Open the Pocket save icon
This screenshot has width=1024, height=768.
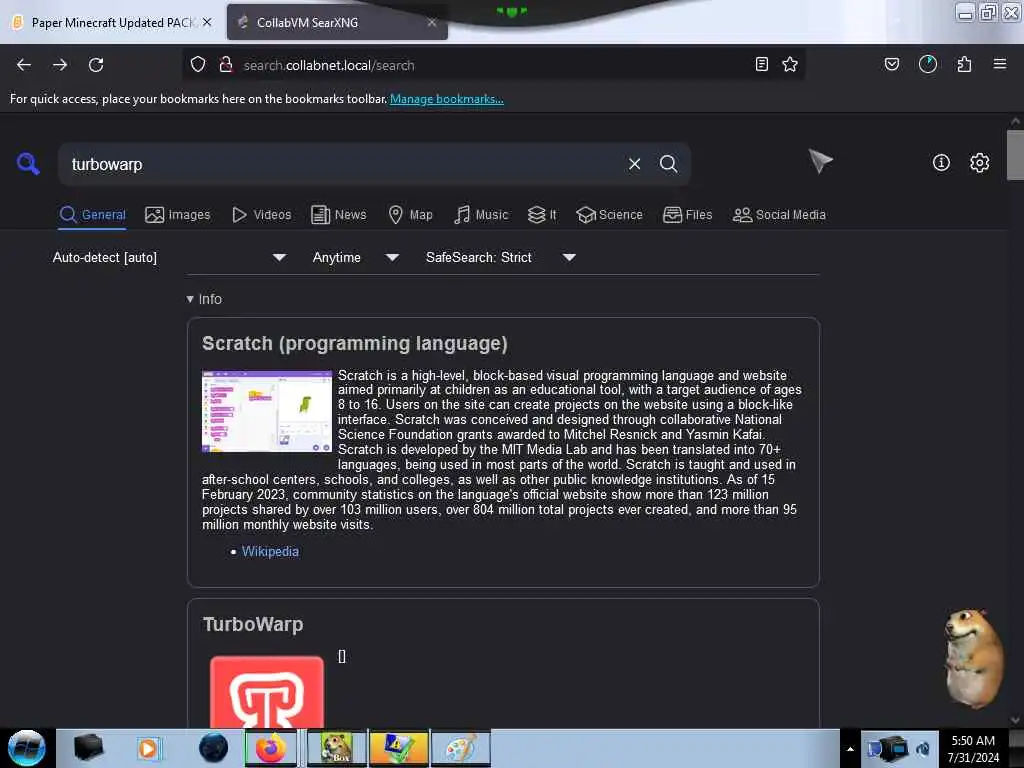(891, 64)
